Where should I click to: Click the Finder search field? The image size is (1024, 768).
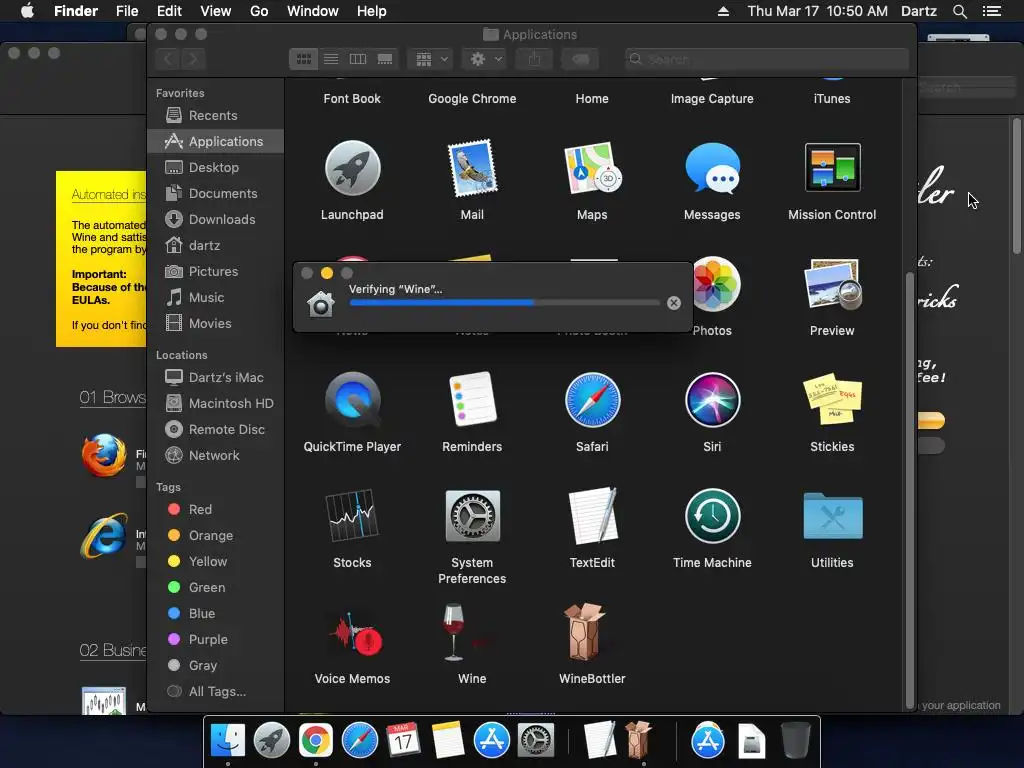tap(766, 59)
